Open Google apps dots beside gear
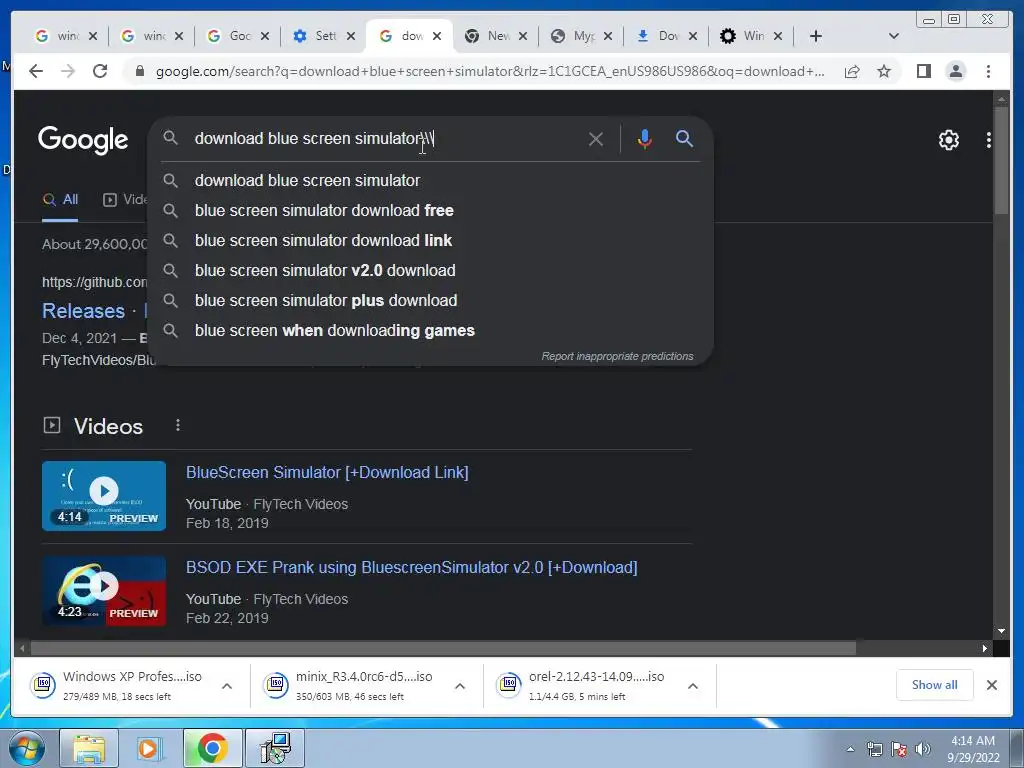The image size is (1024, 768). [989, 140]
